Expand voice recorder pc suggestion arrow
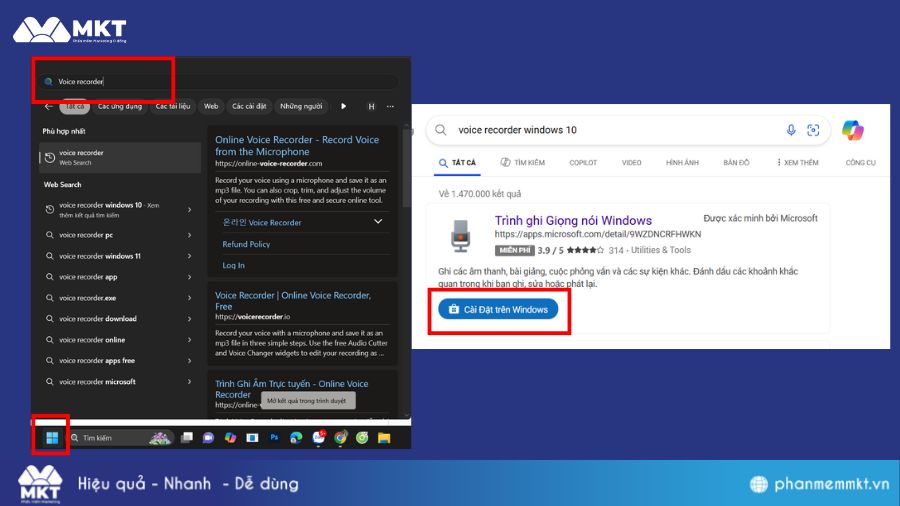The image size is (900, 506). (189, 235)
